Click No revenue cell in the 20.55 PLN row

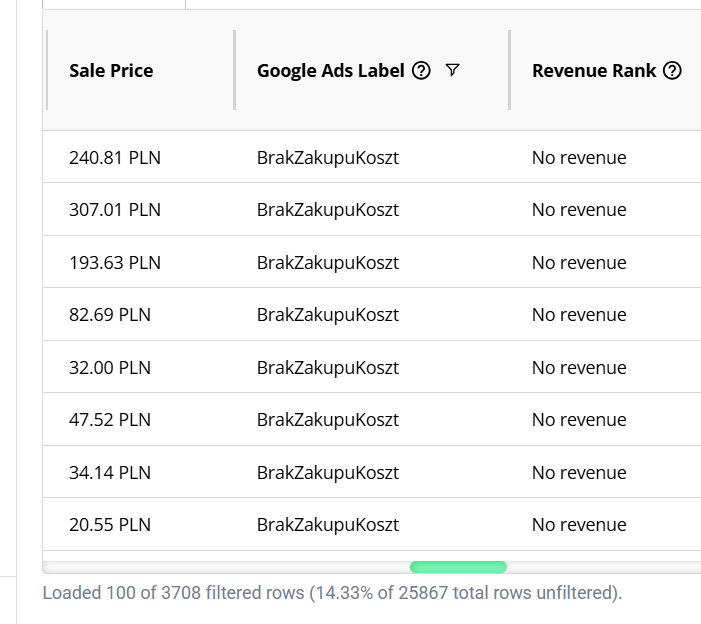[x=579, y=525]
